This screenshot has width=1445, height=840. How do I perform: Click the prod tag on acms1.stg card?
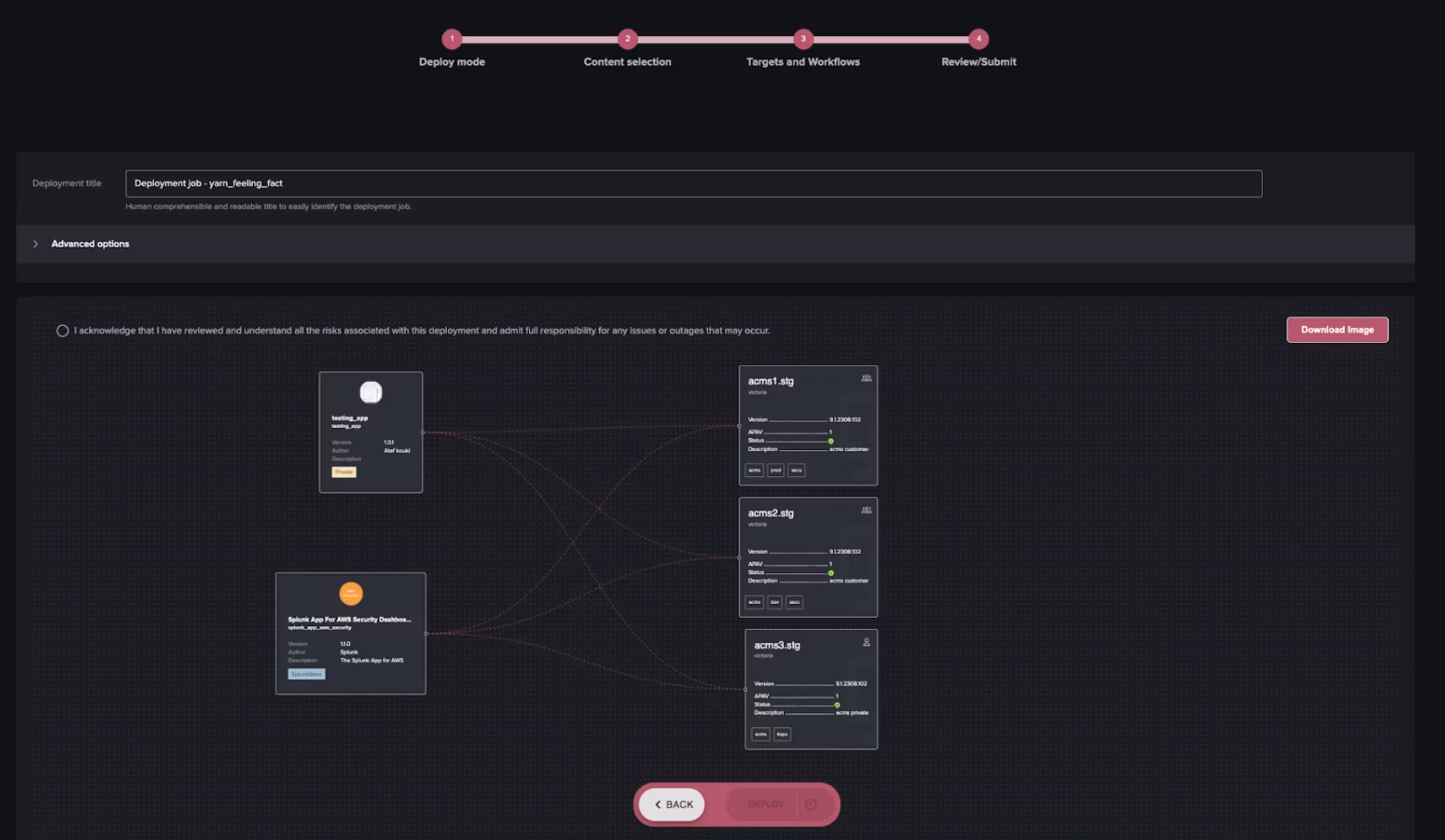point(775,471)
